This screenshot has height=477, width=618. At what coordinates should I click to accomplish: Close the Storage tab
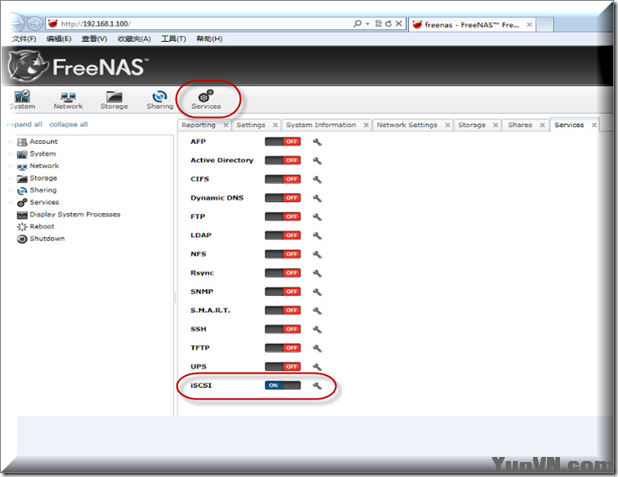[x=496, y=125]
